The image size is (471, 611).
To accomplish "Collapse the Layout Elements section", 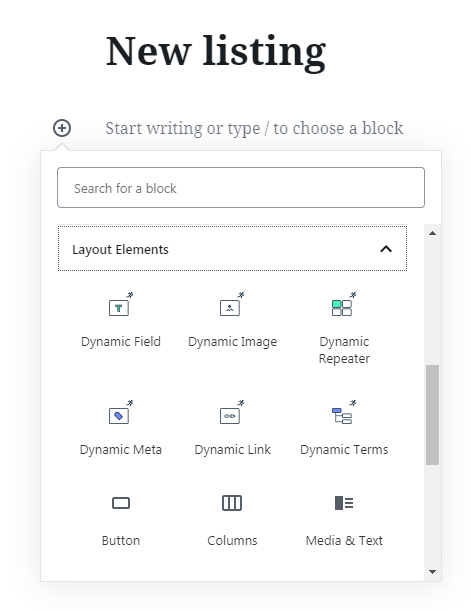I will [232, 249].
